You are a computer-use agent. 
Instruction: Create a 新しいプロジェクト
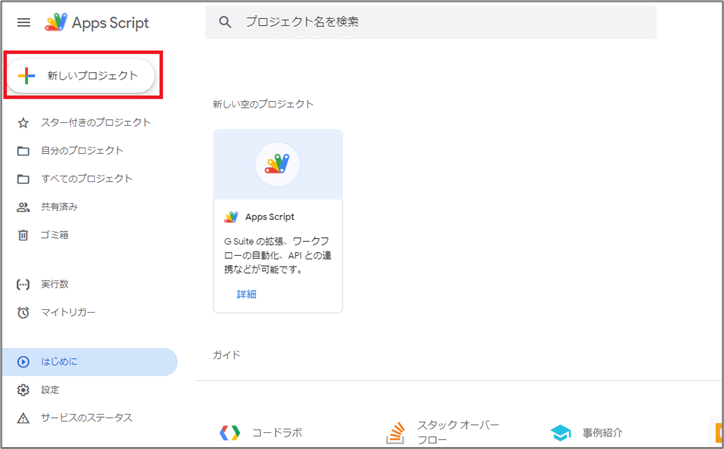tap(80, 76)
